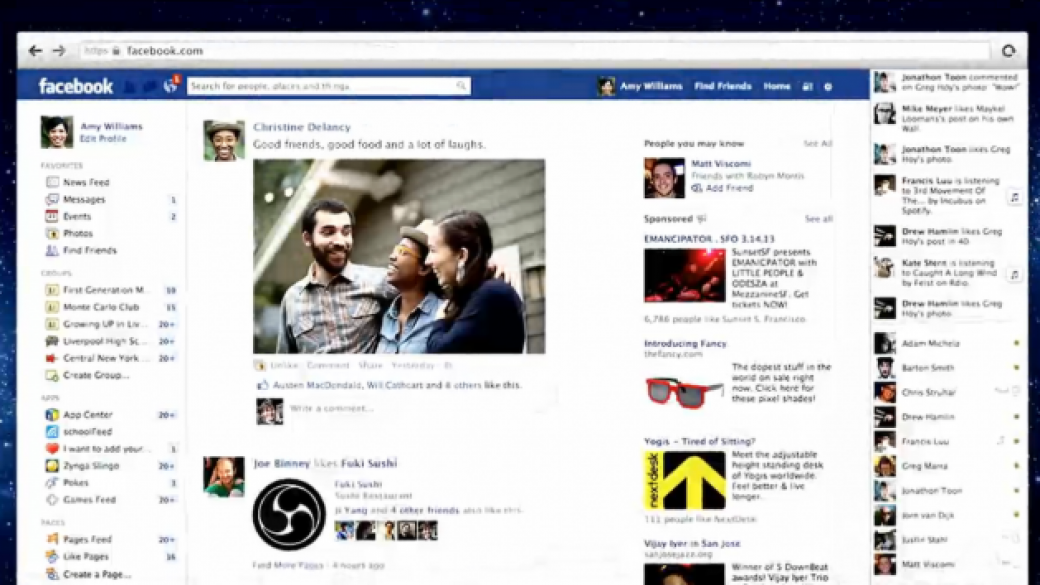
Task: Open chat with Adam Michela
Action: pyautogui.click(x=948, y=344)
